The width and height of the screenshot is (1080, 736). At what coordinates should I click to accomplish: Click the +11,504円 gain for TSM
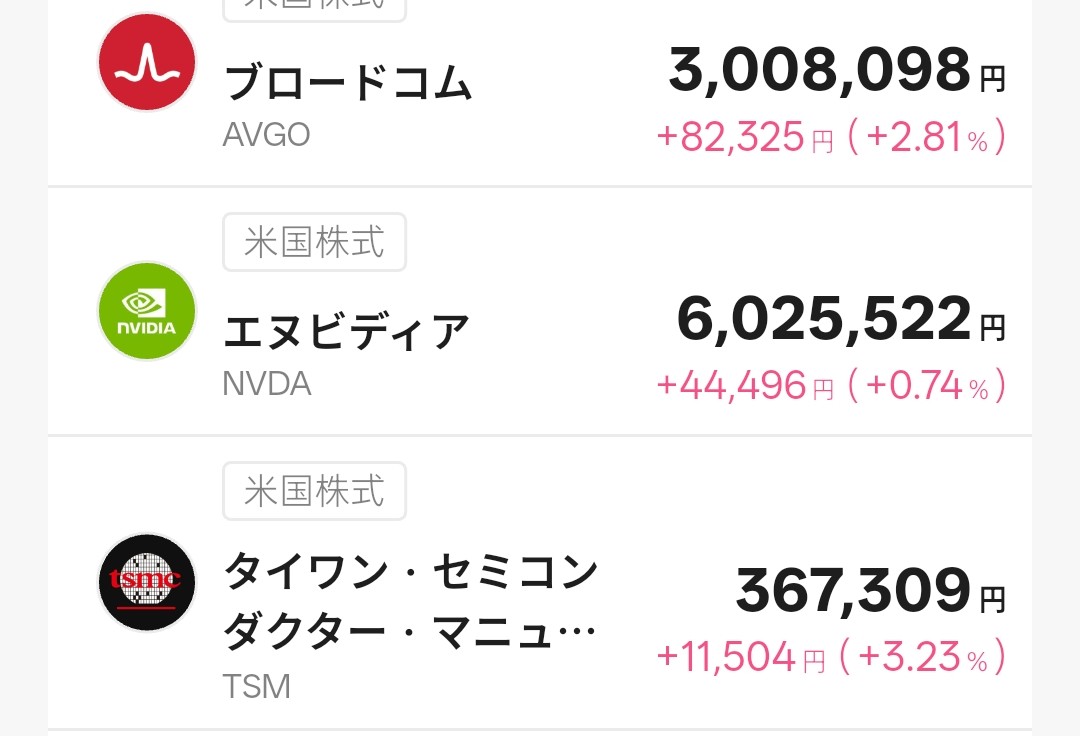click(728, 656)
